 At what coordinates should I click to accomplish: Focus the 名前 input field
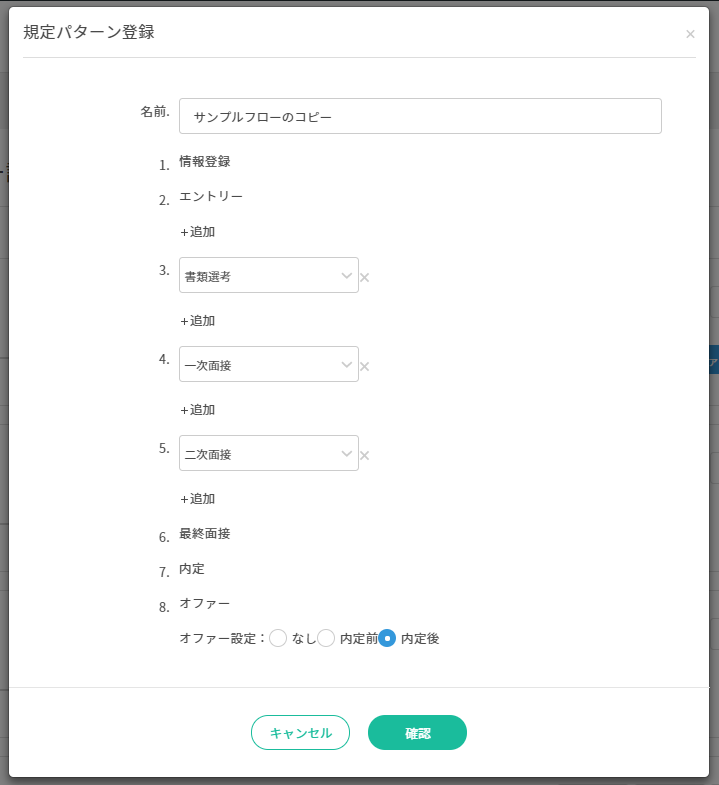(x=421, y=116)
